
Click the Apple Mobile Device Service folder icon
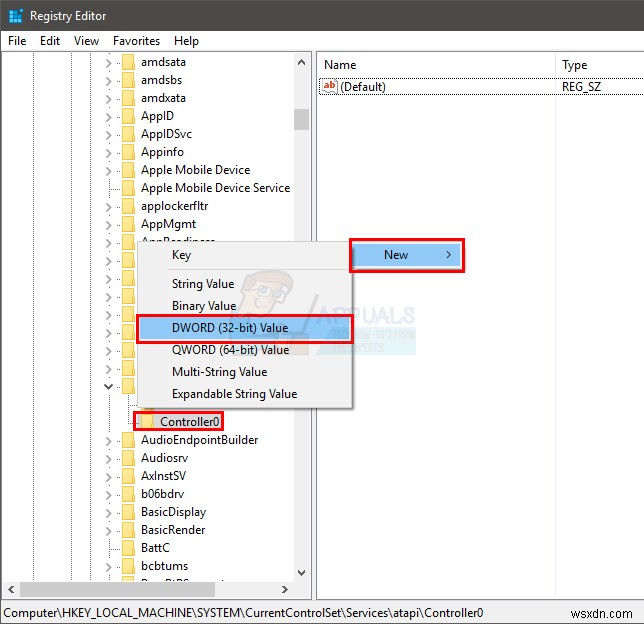pyautogui.click(x=128, y=189)
